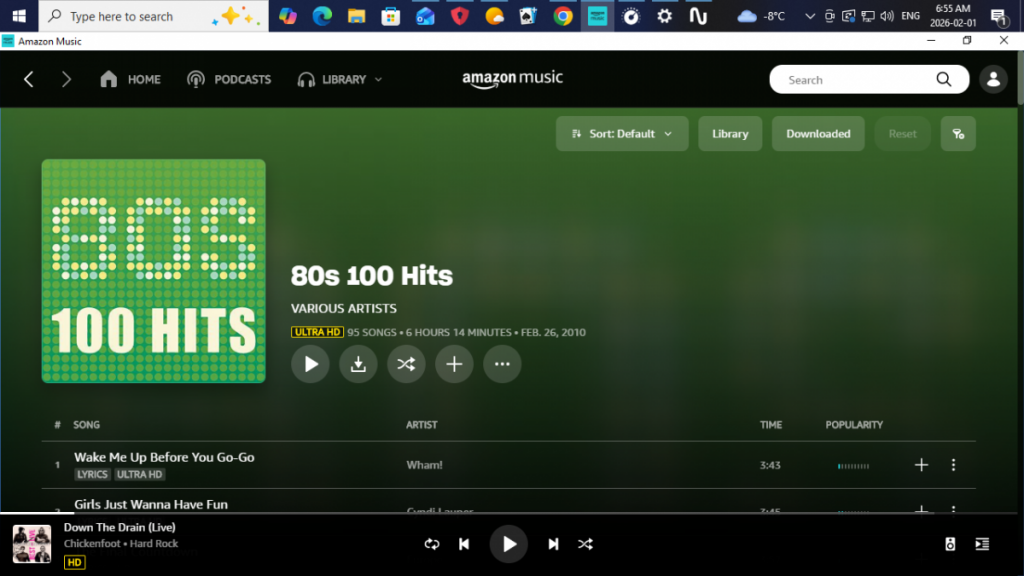Screen dimensions: 1024x576
Task: Skip to next track in player bar
Action: 553,544
